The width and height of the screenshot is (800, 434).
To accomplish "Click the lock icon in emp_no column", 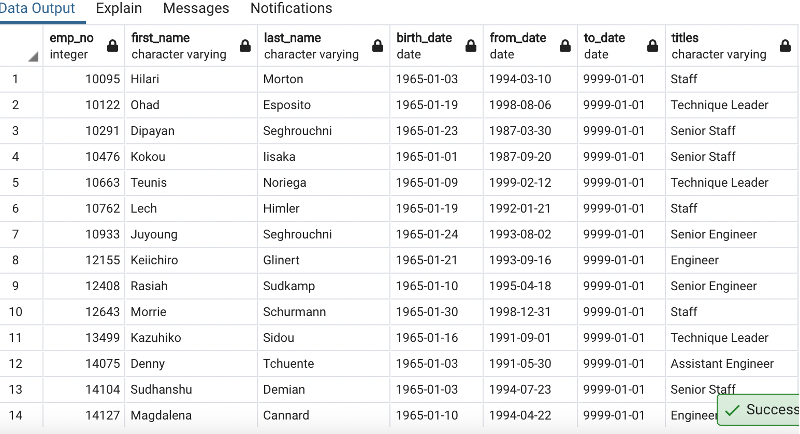I will click(x=112, y=46).
